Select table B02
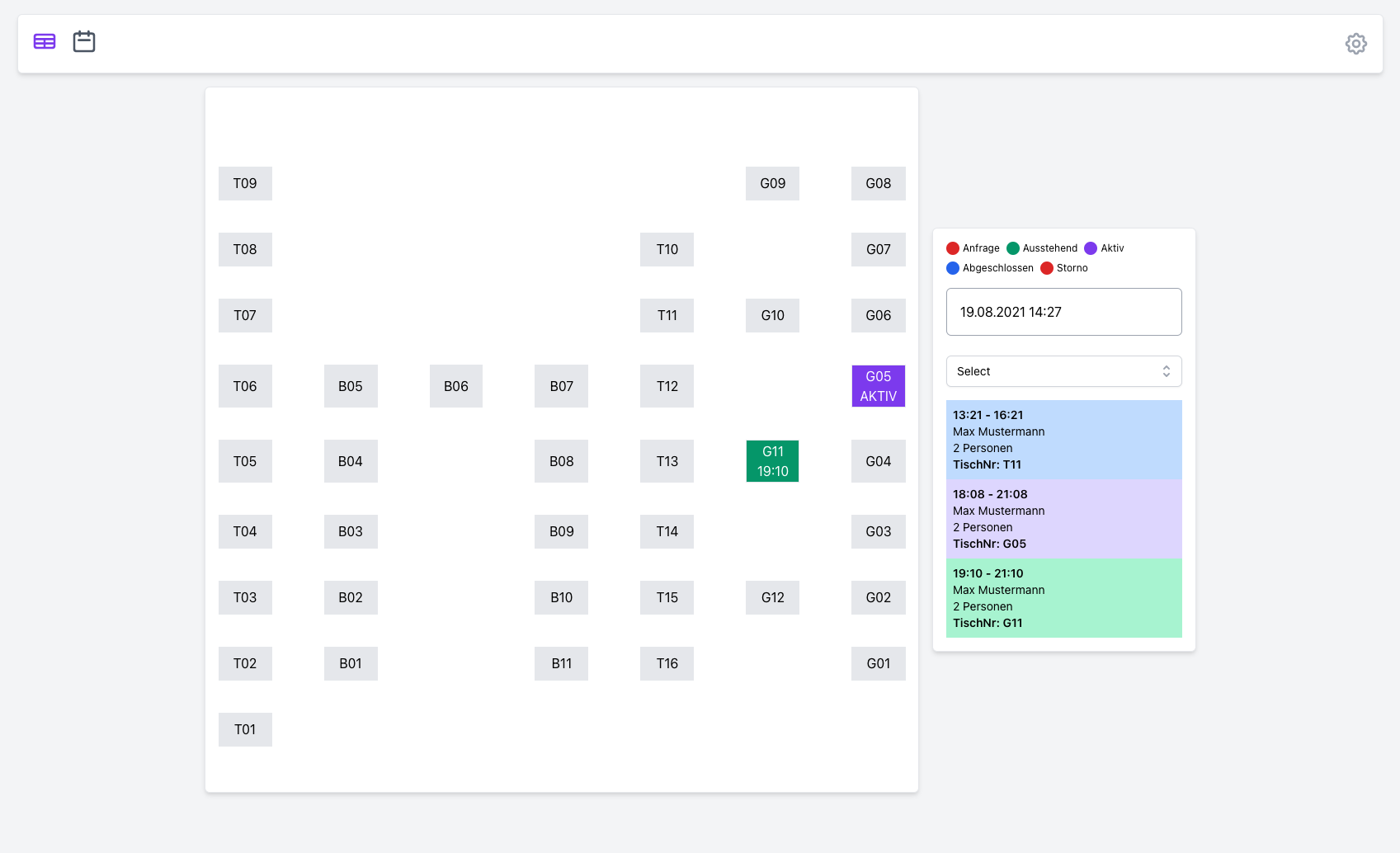Screen dimensions: 1400x853 click(x=351, y=597)
